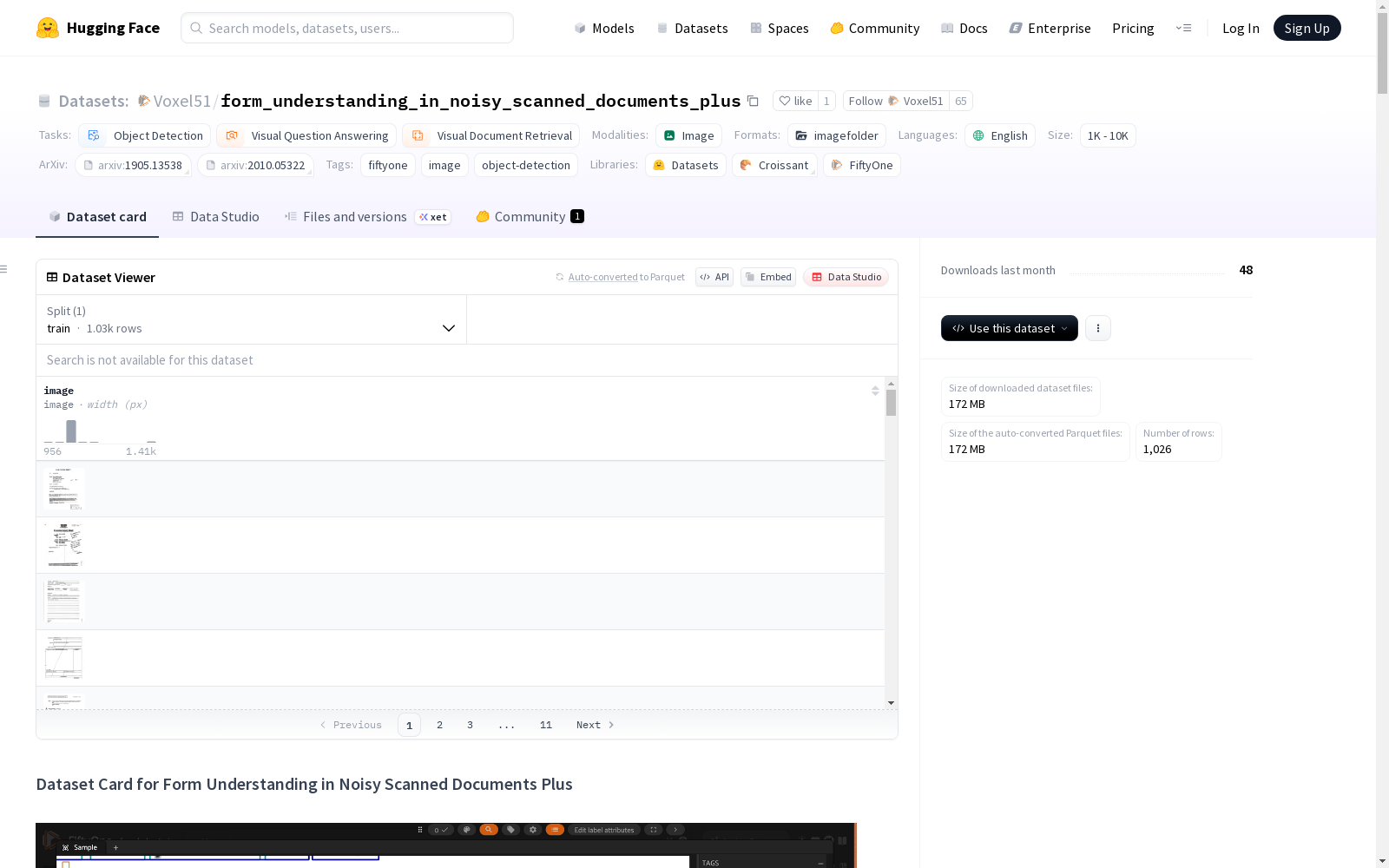Image resolution: width=1389 pixels, height=868 pixels.
Task: Click the Image modality tag
Action: (x=689, y=135)
